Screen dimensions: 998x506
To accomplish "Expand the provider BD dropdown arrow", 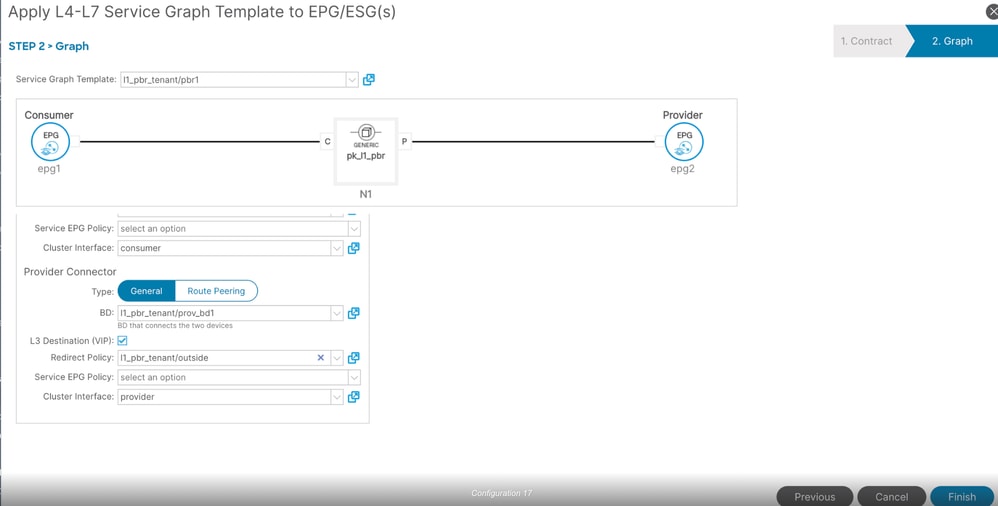I will pos(337,313).
